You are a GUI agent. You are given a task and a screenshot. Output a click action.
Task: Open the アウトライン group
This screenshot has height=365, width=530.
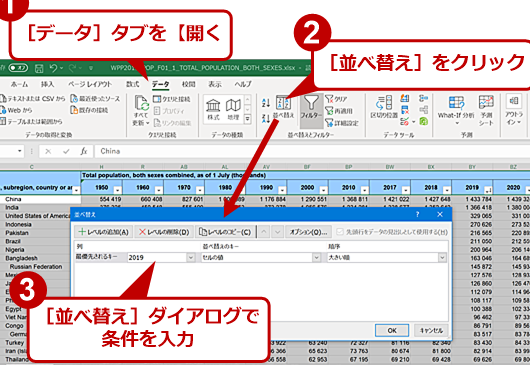pyautogui.click(x=514, y=110)
